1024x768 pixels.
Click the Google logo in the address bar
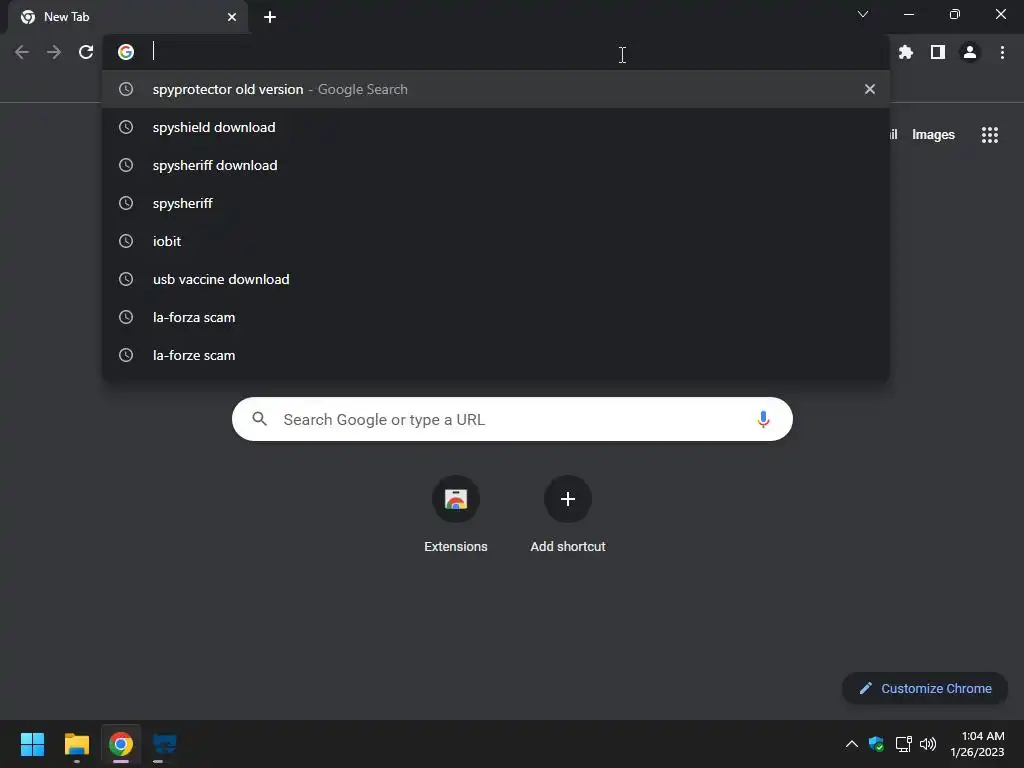pos(126,52)
